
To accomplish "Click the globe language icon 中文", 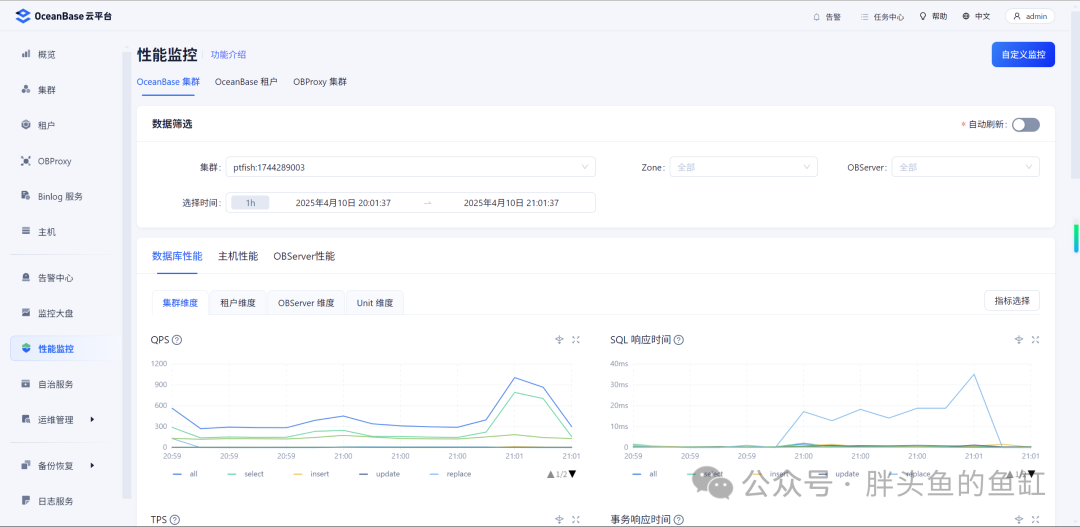I will point(966,16).
